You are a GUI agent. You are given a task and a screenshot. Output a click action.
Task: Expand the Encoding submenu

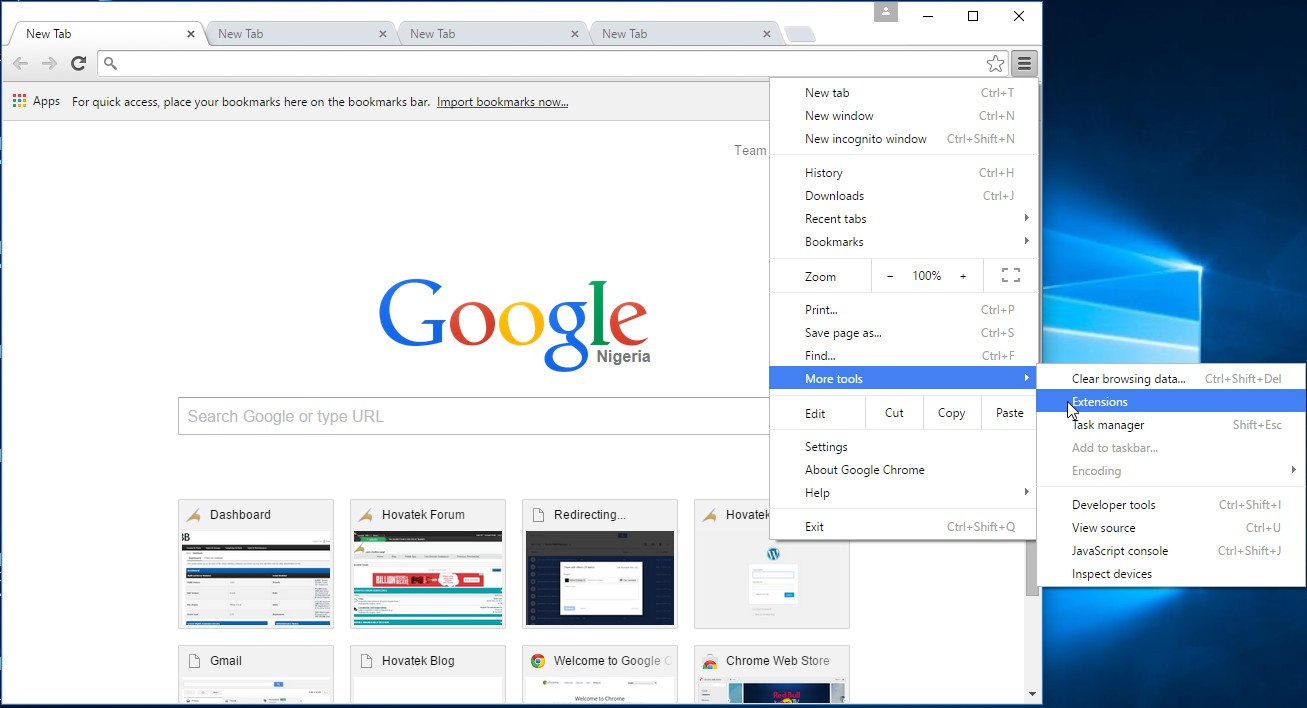1097,470
